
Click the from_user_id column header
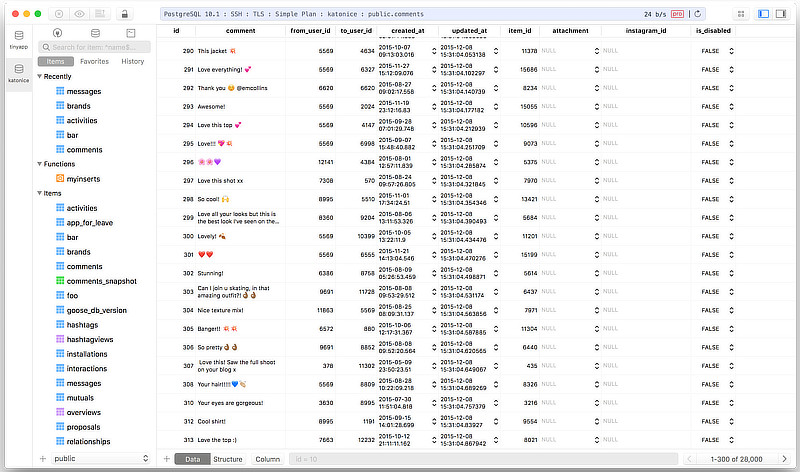[310, 31]
